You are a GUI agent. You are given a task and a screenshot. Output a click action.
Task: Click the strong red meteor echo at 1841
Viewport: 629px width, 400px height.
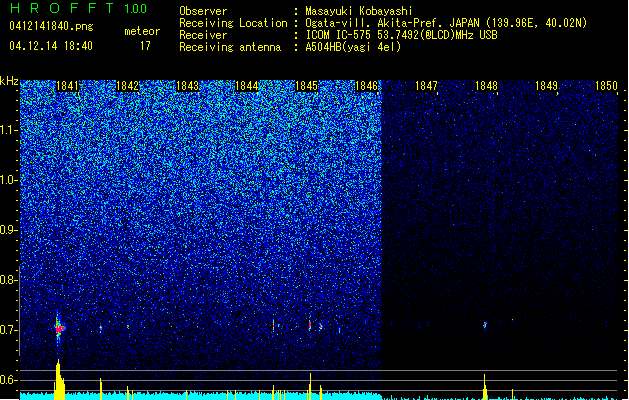click(59, 329)
